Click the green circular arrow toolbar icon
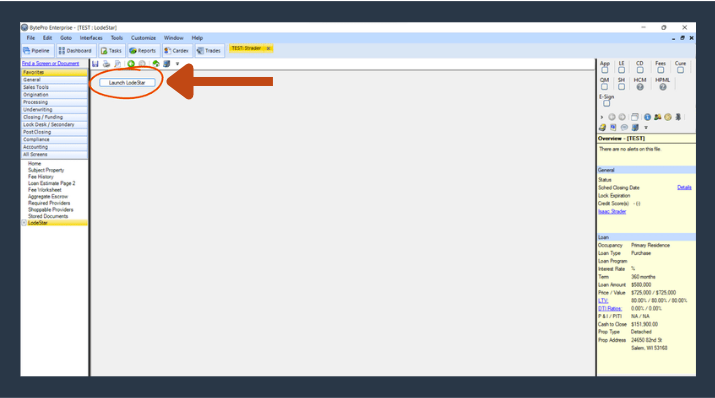 click(131, 64)
